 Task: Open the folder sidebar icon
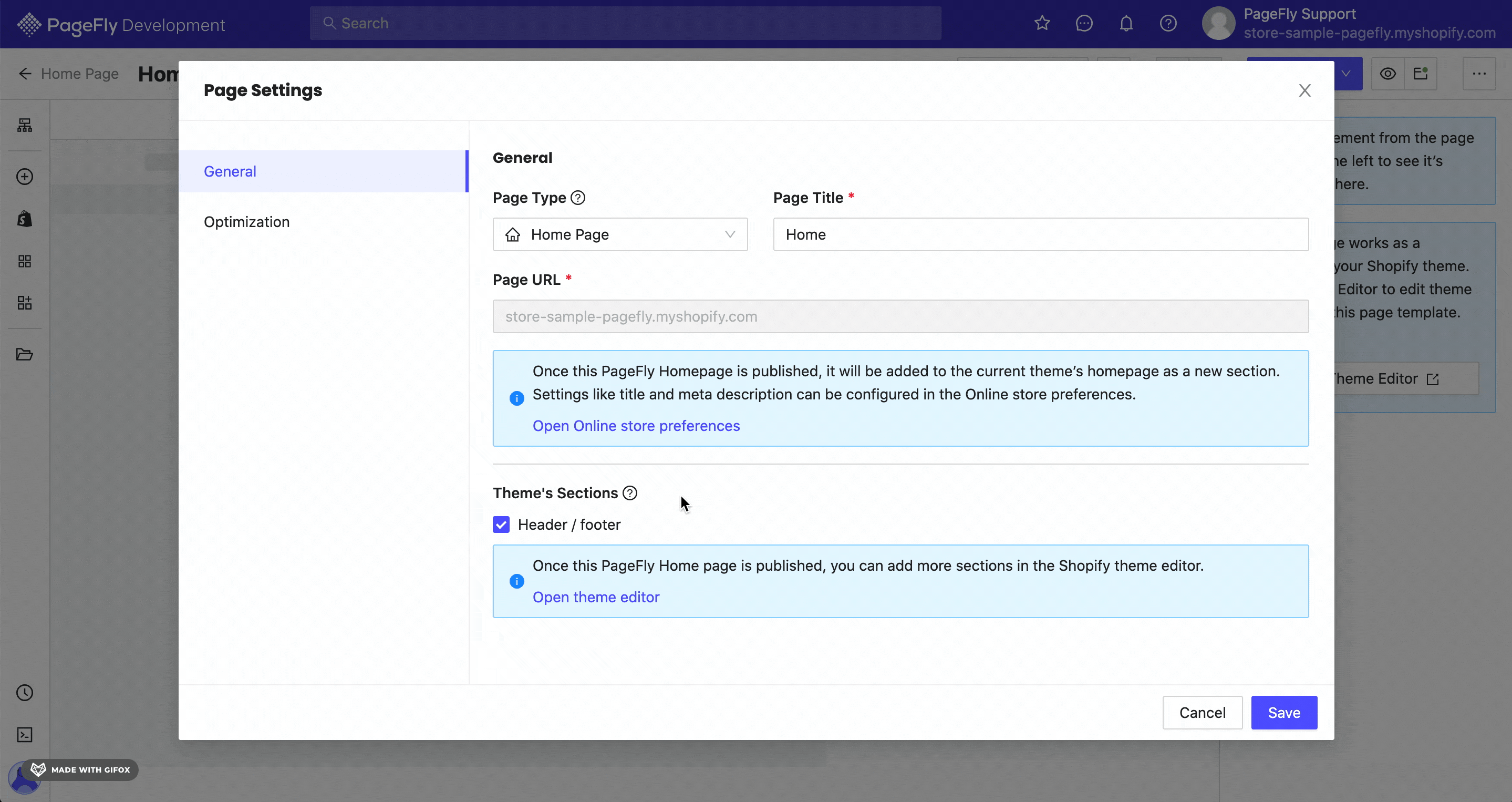pos(25,354)
